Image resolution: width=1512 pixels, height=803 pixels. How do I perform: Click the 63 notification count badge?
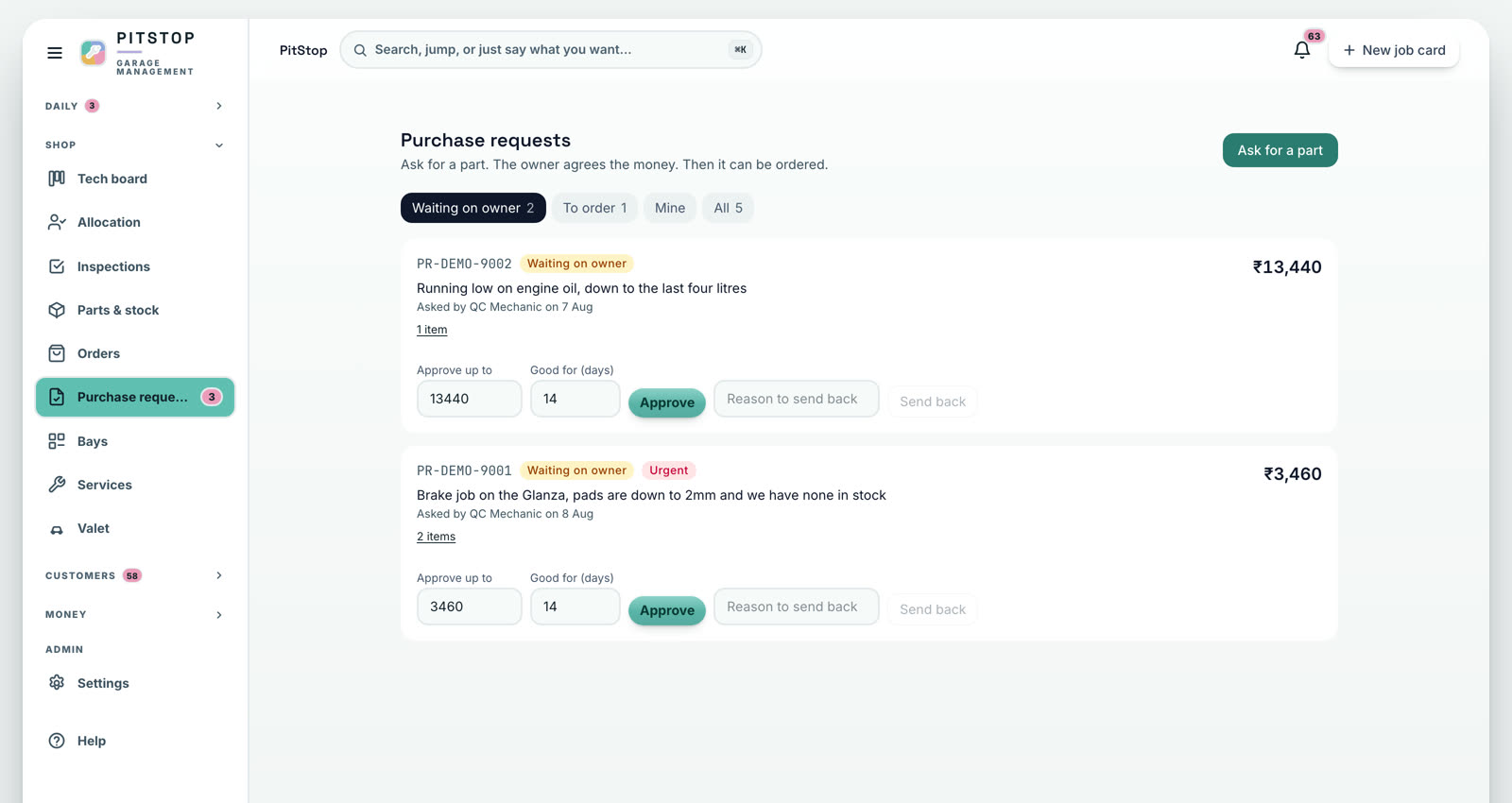1314,36
